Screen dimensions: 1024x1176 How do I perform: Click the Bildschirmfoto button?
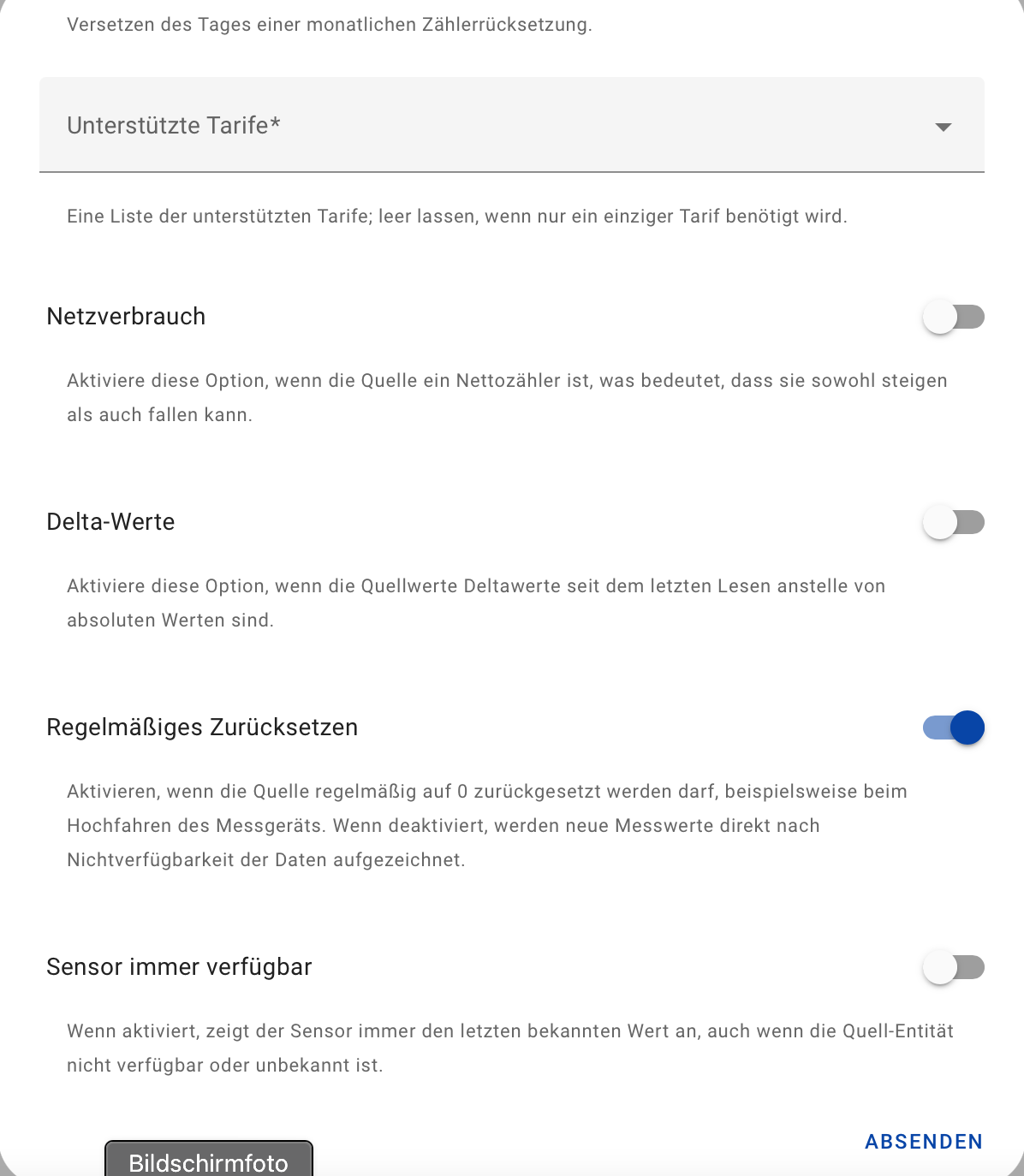[209, 1160]
